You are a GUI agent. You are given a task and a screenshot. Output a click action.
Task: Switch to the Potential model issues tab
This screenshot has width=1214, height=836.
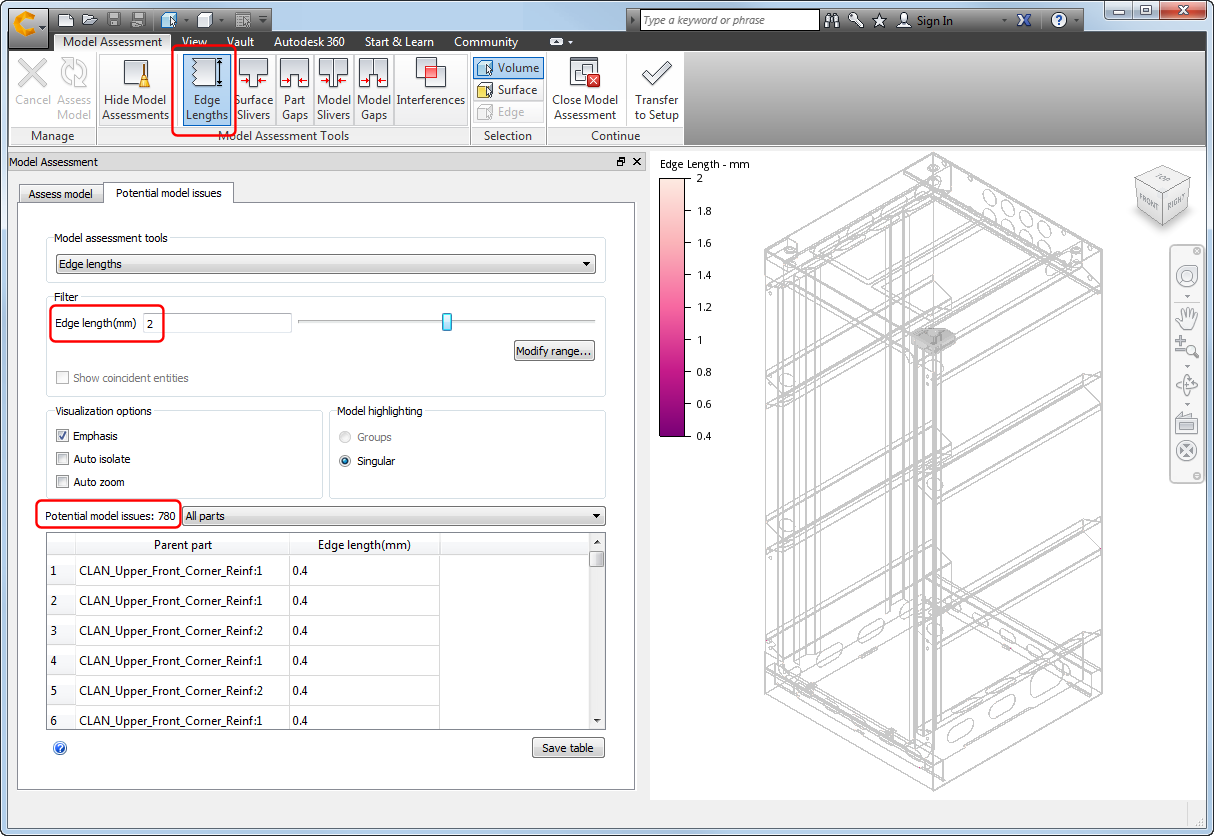(169, 193)
